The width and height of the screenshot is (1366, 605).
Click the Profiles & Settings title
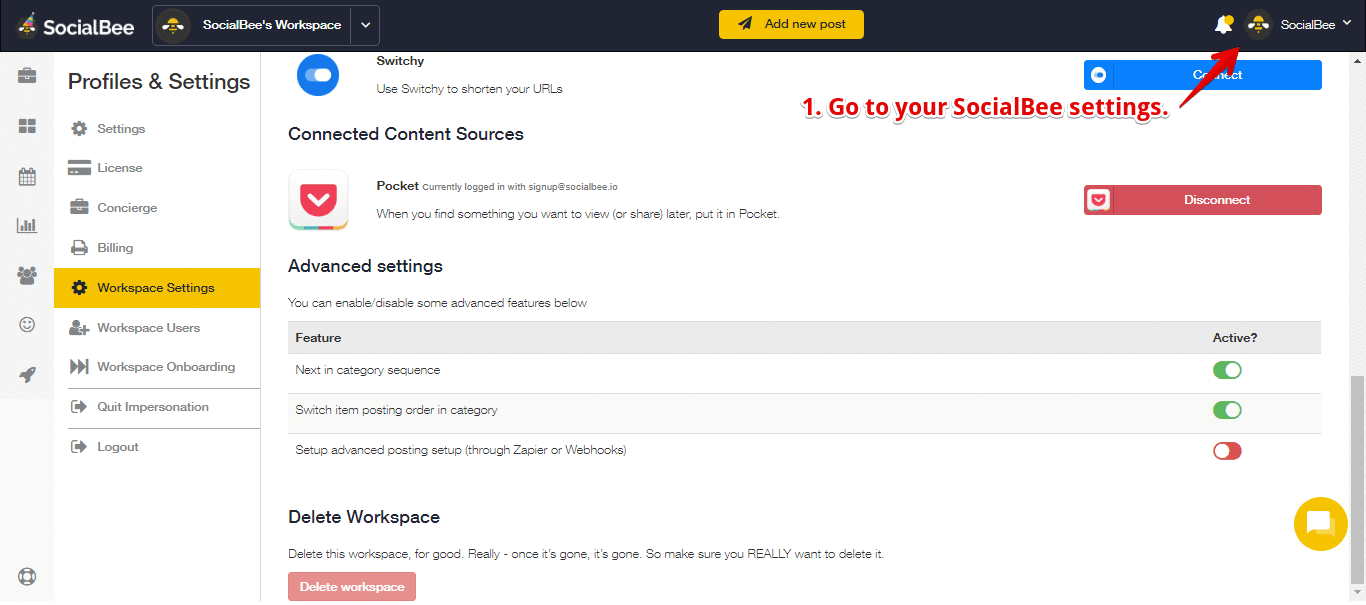coord(159,82)
